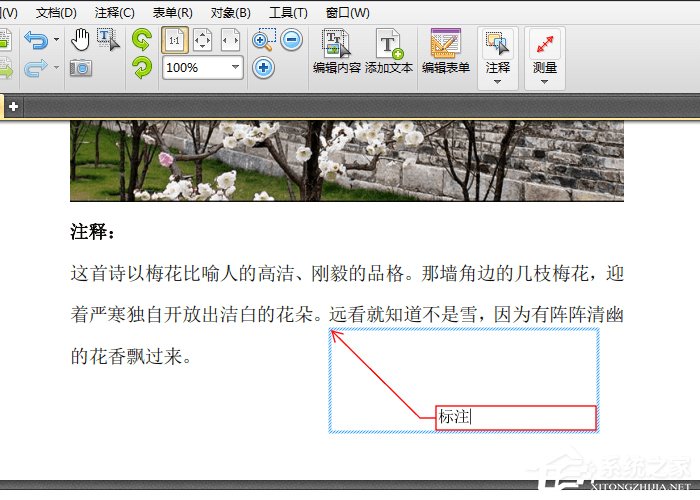Open the undo history dropdown arrow
The width and height of the screenshot is (700, 500).
[x=56, y=40]
